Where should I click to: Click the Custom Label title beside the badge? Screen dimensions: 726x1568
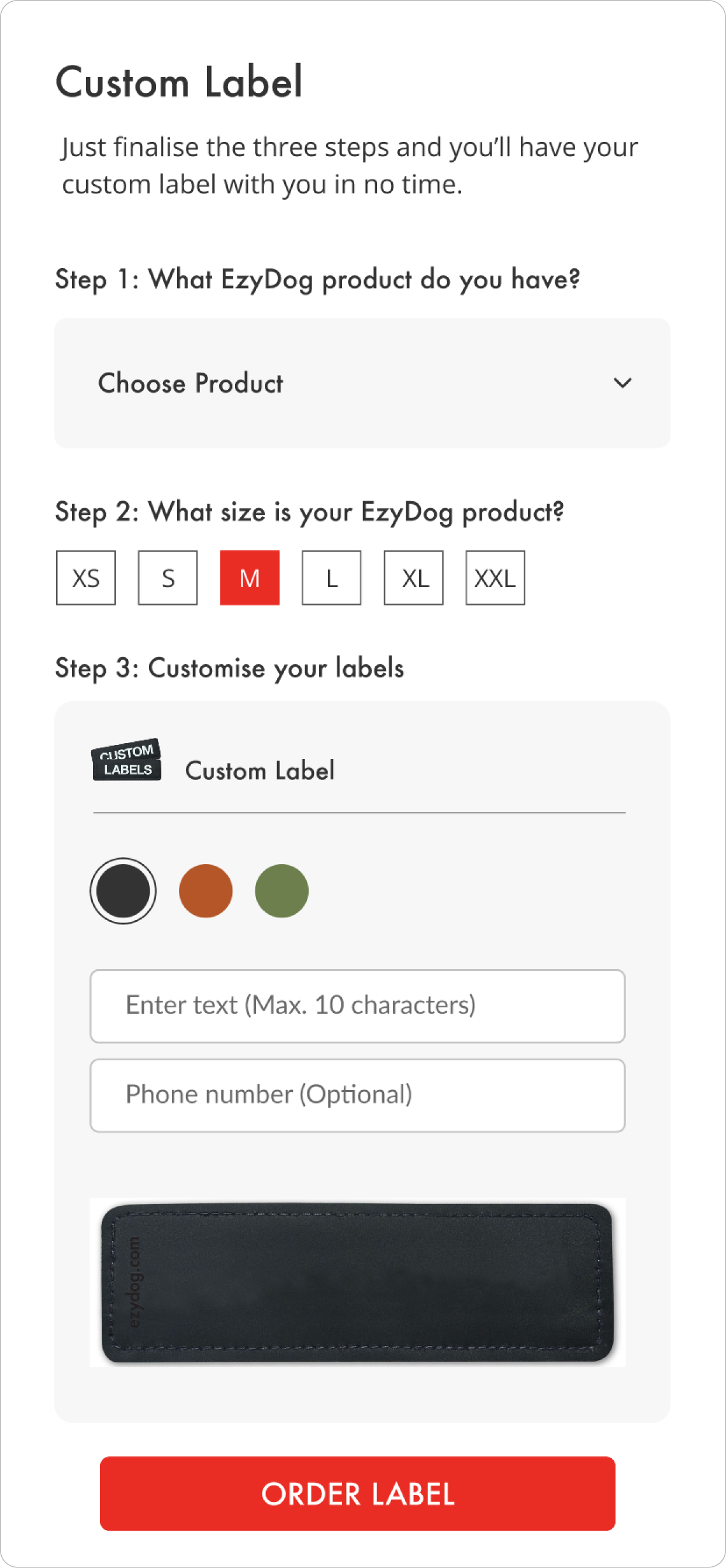pyautogui.click(x=260, y=771)
